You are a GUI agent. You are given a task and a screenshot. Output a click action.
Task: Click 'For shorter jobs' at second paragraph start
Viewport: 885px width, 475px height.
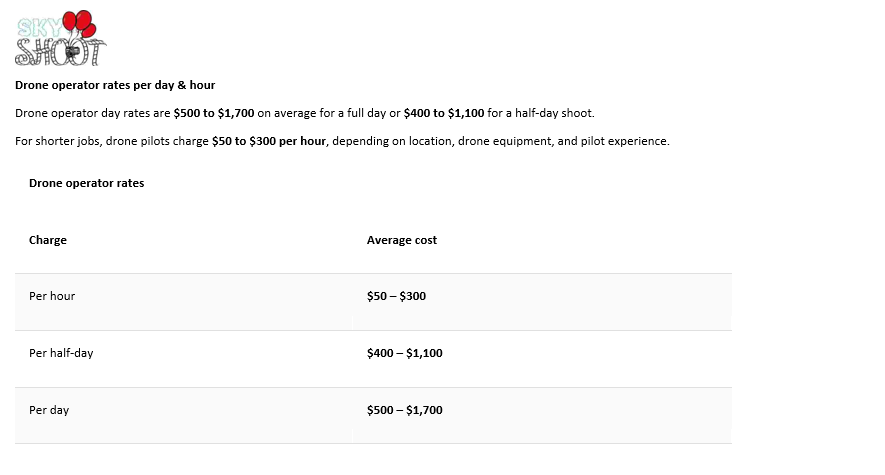click(55, 141)
